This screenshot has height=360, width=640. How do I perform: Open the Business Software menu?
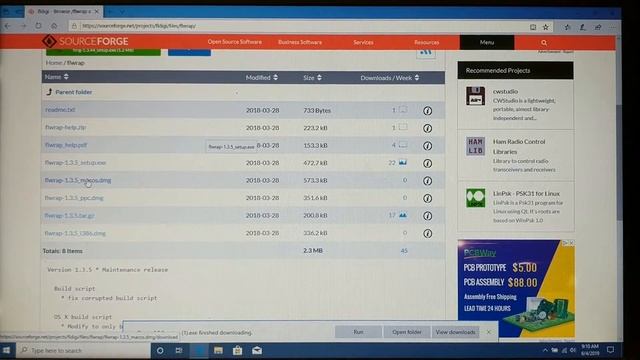pos(300,42)
